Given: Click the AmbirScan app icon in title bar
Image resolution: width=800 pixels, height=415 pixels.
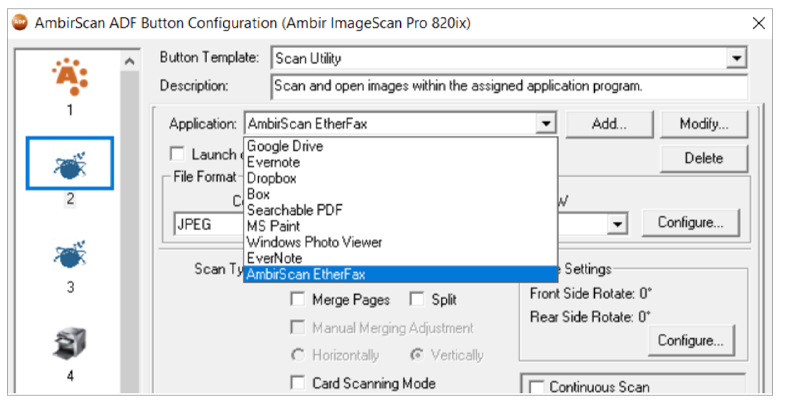Looking at the screenshot, I should coord(19,23).
